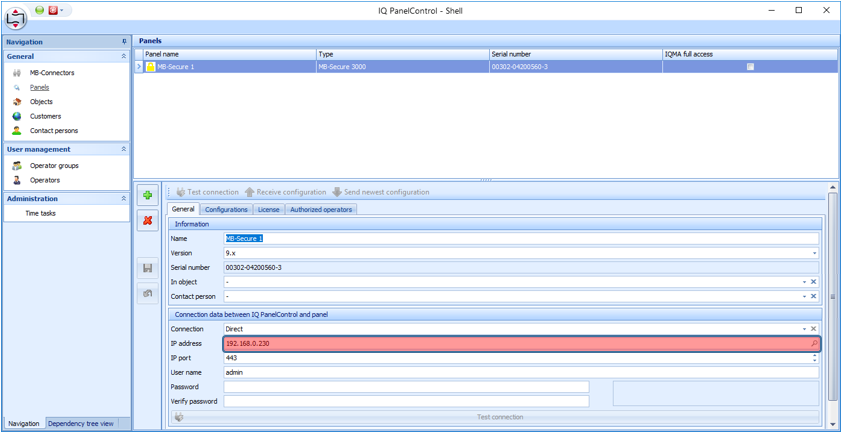Add a new panel with green plus

point(148,196)
